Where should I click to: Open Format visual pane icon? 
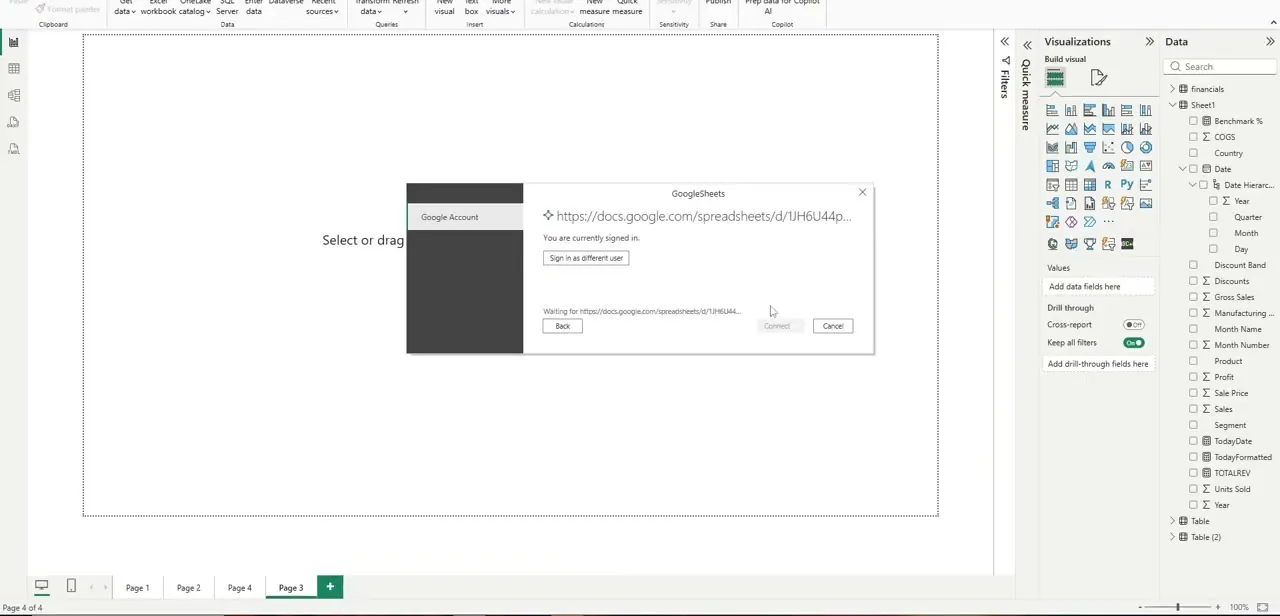point(1099,78)
